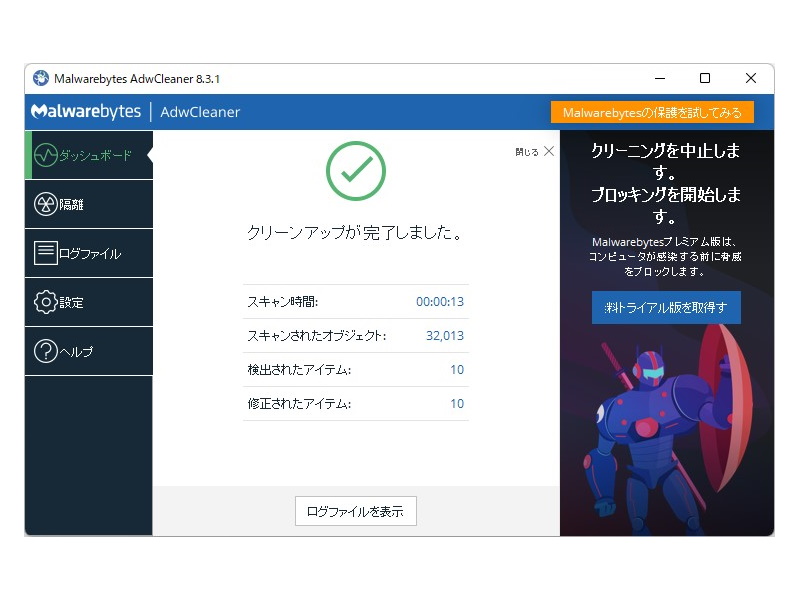Image resolution: width=800 pixels, height=600 pixels.
Task: Open the ダッシュボード dashboard icon
Action: [45, 155]
